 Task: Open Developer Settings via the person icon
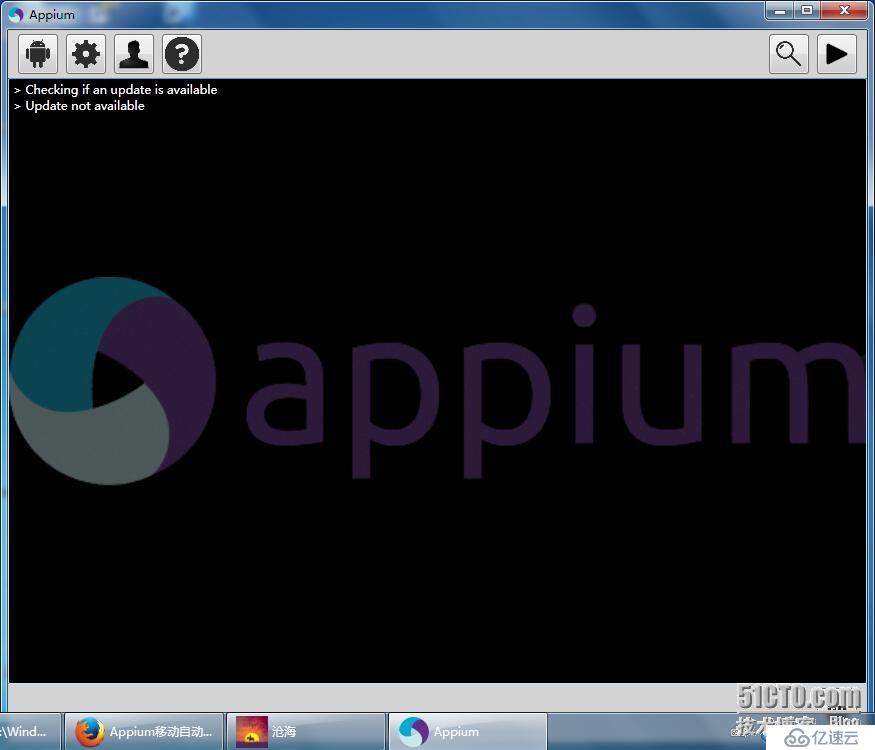coord(134,54)
